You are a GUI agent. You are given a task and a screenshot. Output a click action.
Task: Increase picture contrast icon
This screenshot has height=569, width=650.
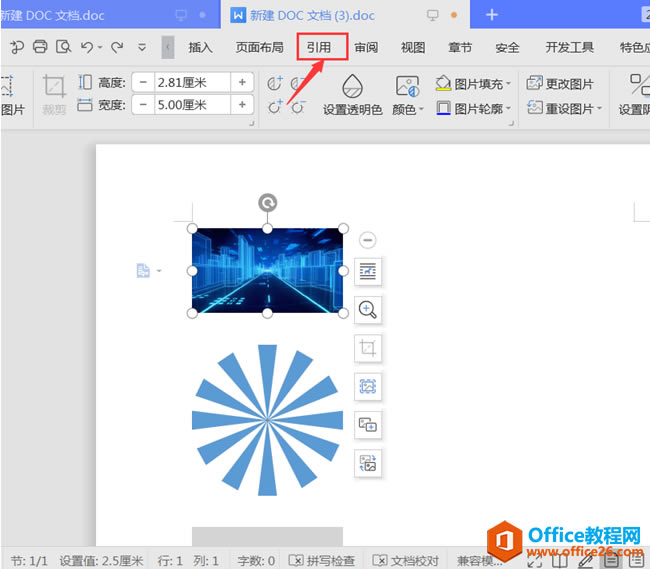274,83
